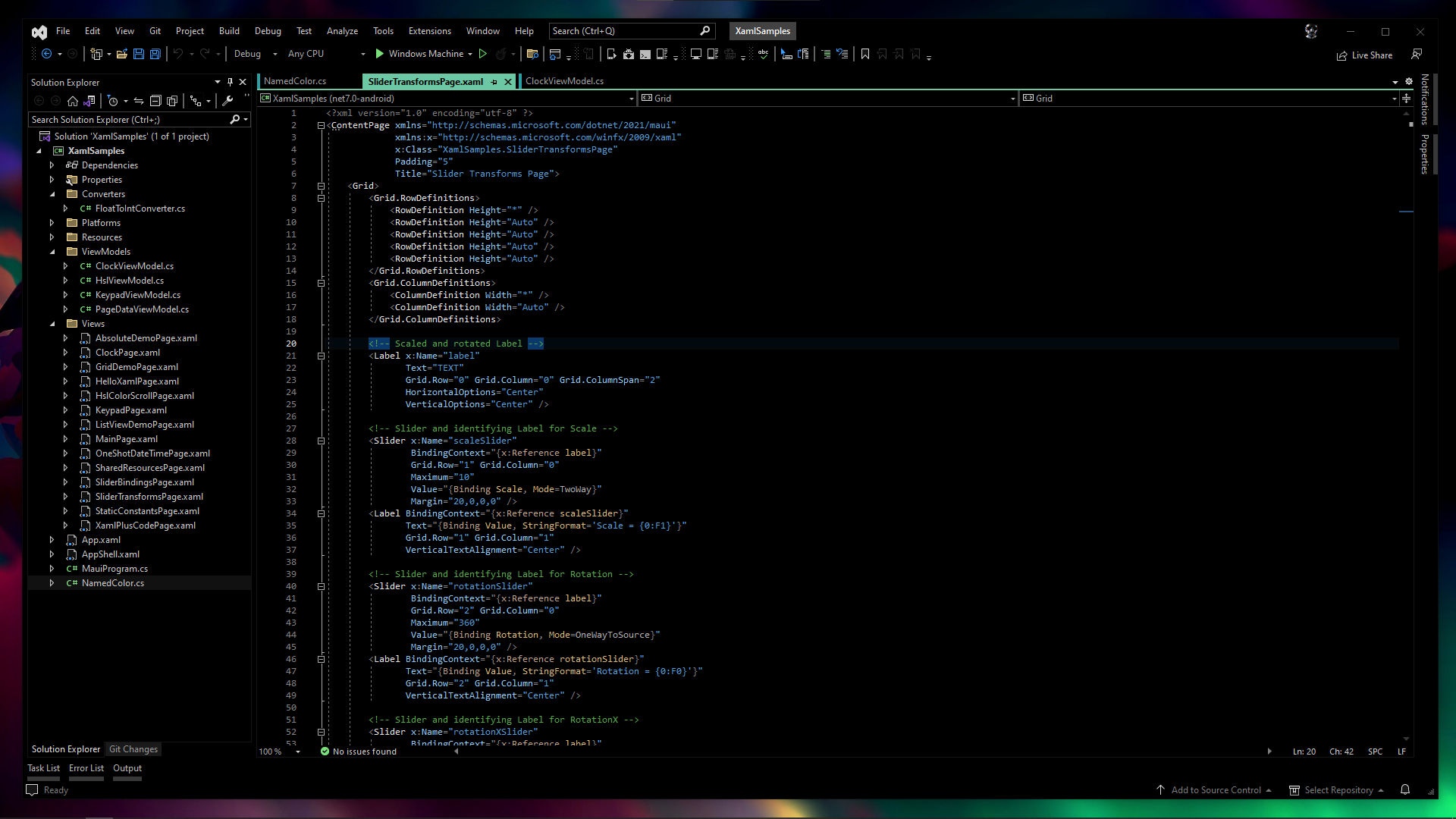Click the Sync with Active Document icon

139,101
